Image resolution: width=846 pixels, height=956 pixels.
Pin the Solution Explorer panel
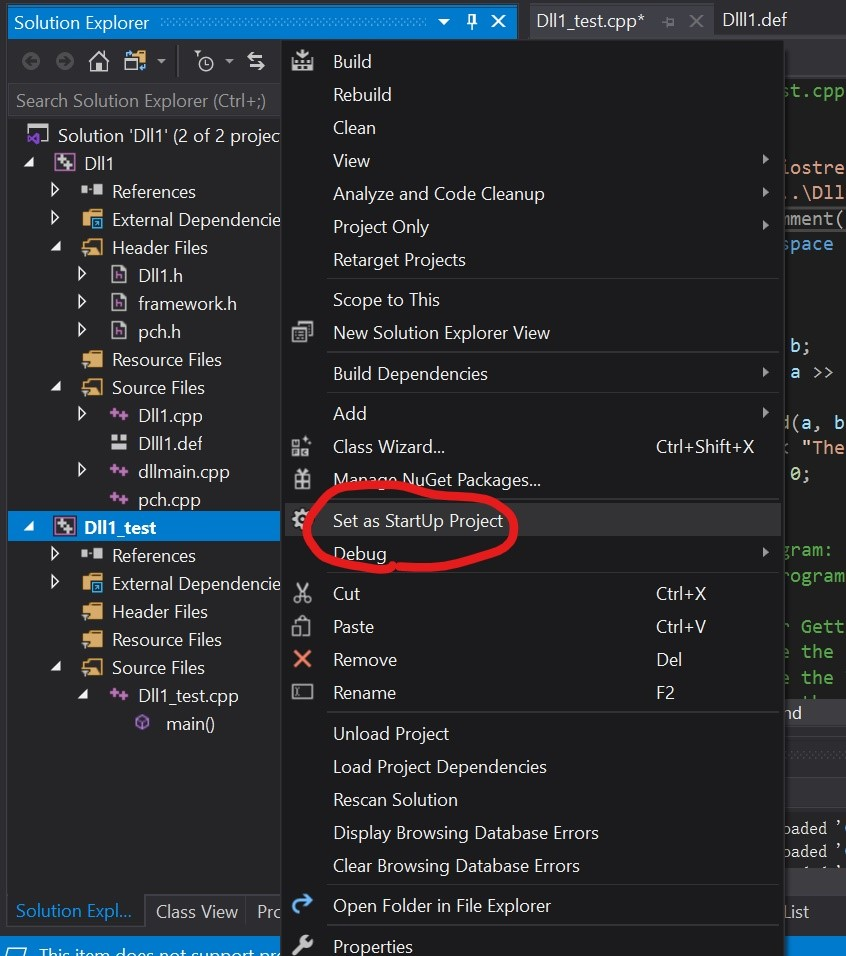pos(472,22)
